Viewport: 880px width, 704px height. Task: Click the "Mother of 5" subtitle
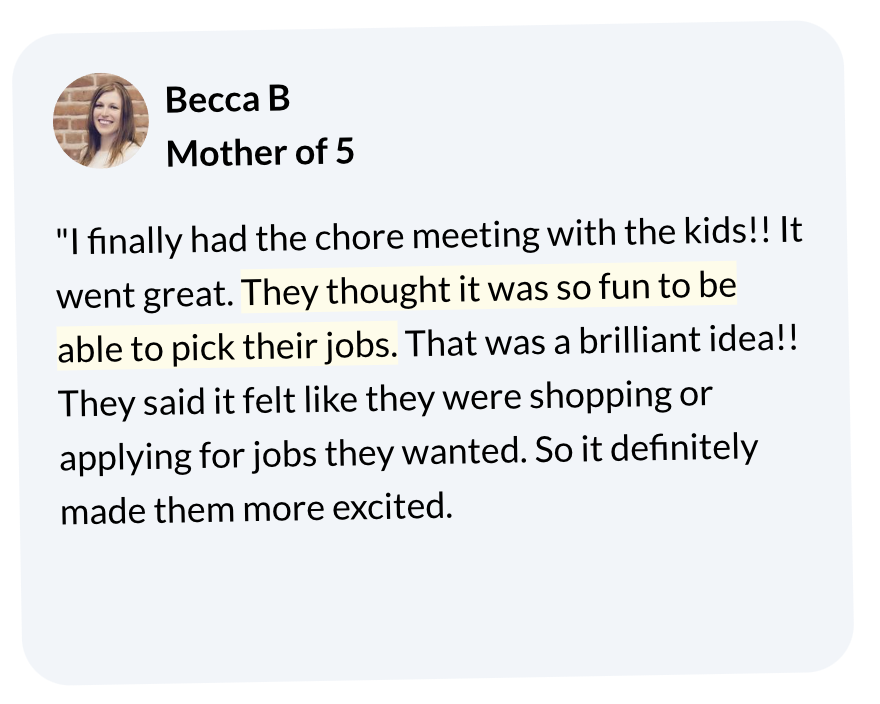point(260,152)
